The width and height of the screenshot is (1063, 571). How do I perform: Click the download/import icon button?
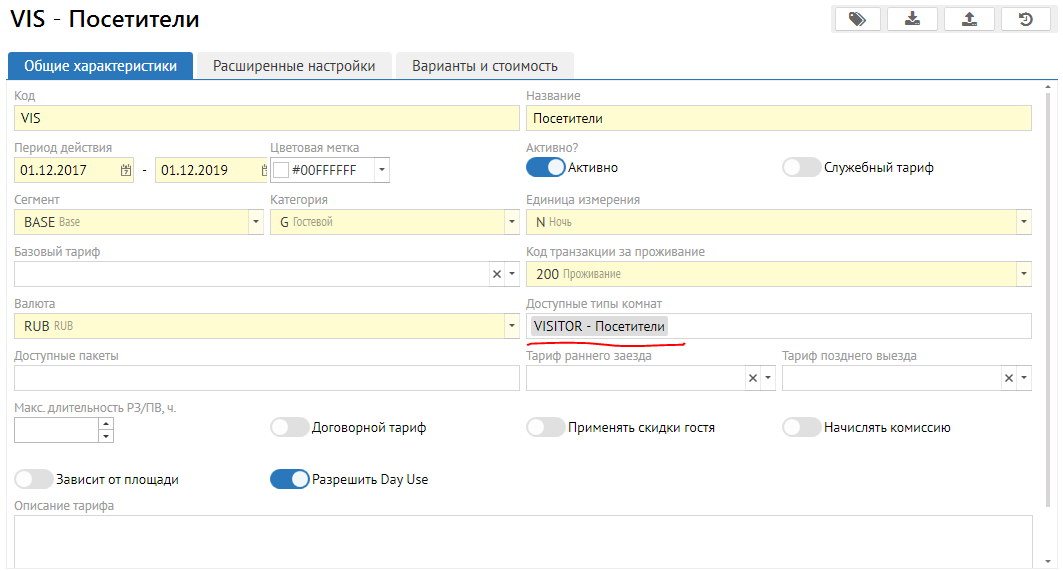(x=913, y=19)
